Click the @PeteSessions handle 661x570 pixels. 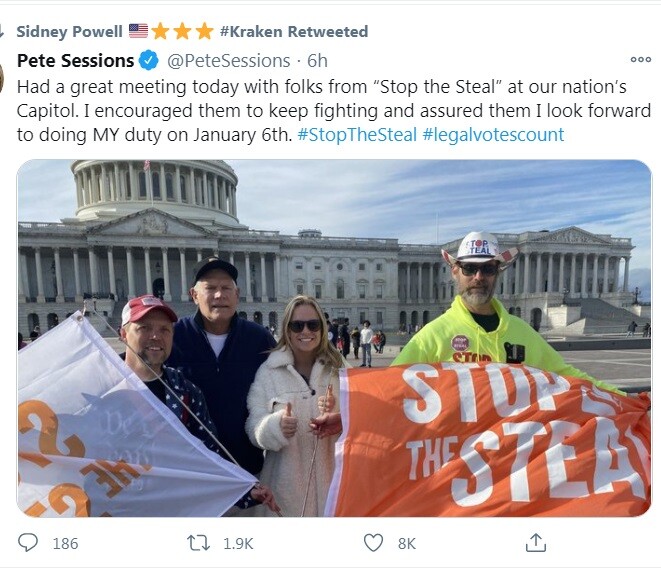(x=229, y=61)
